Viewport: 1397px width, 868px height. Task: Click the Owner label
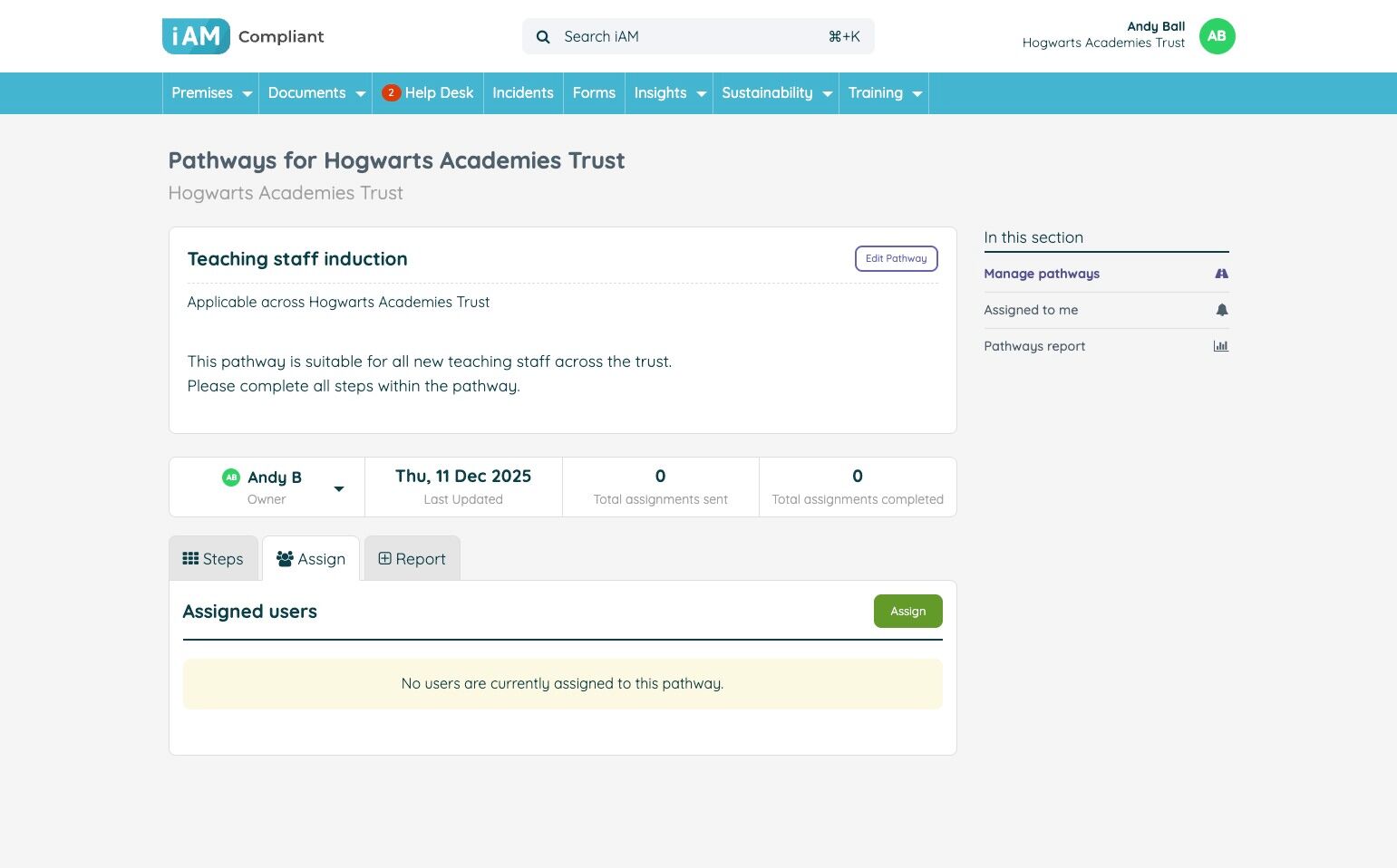pyautogui.click(x=267, y=499)
